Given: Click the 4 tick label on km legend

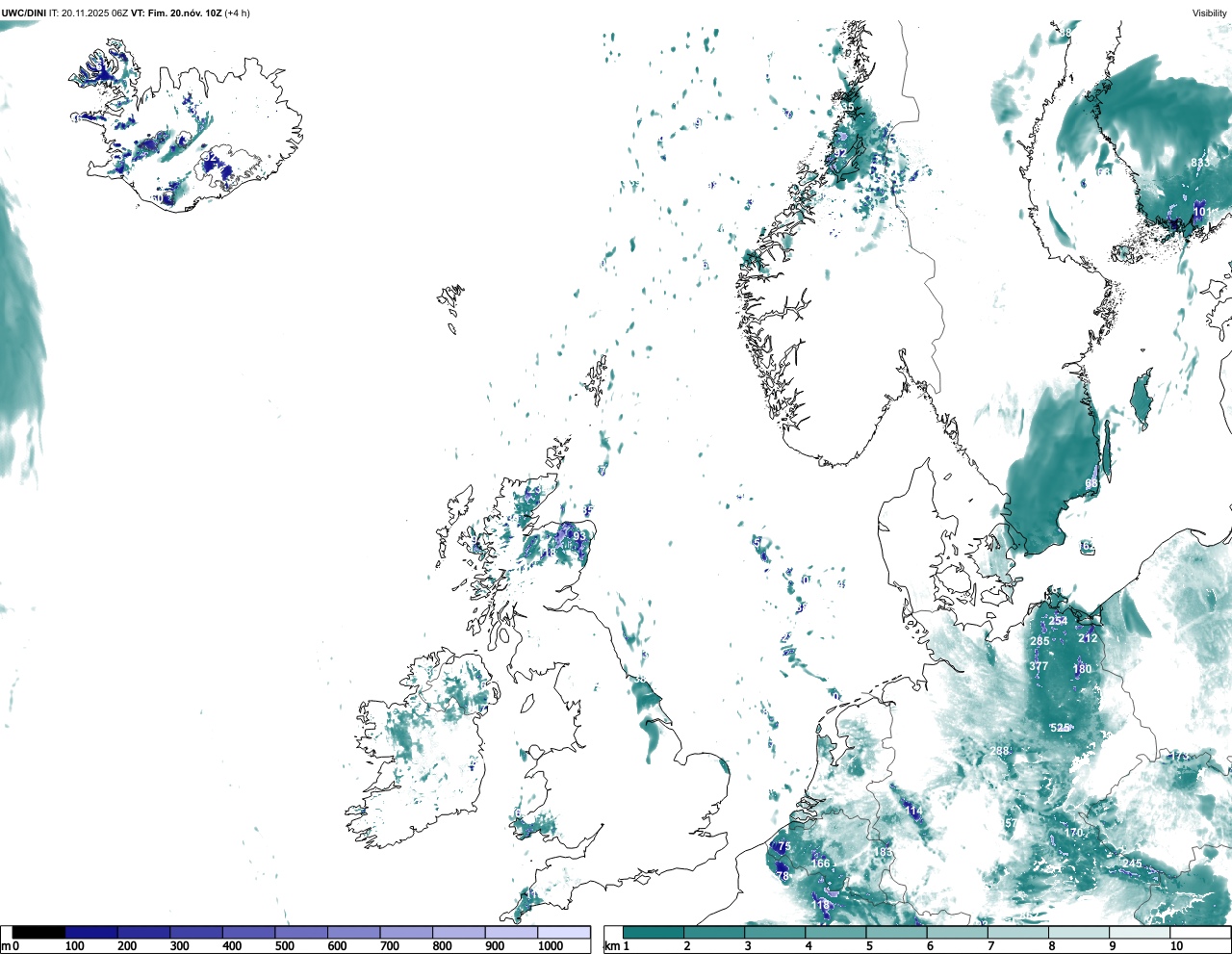Looking at the screenshot, I should pyautogui.click(x=808, y=946).
